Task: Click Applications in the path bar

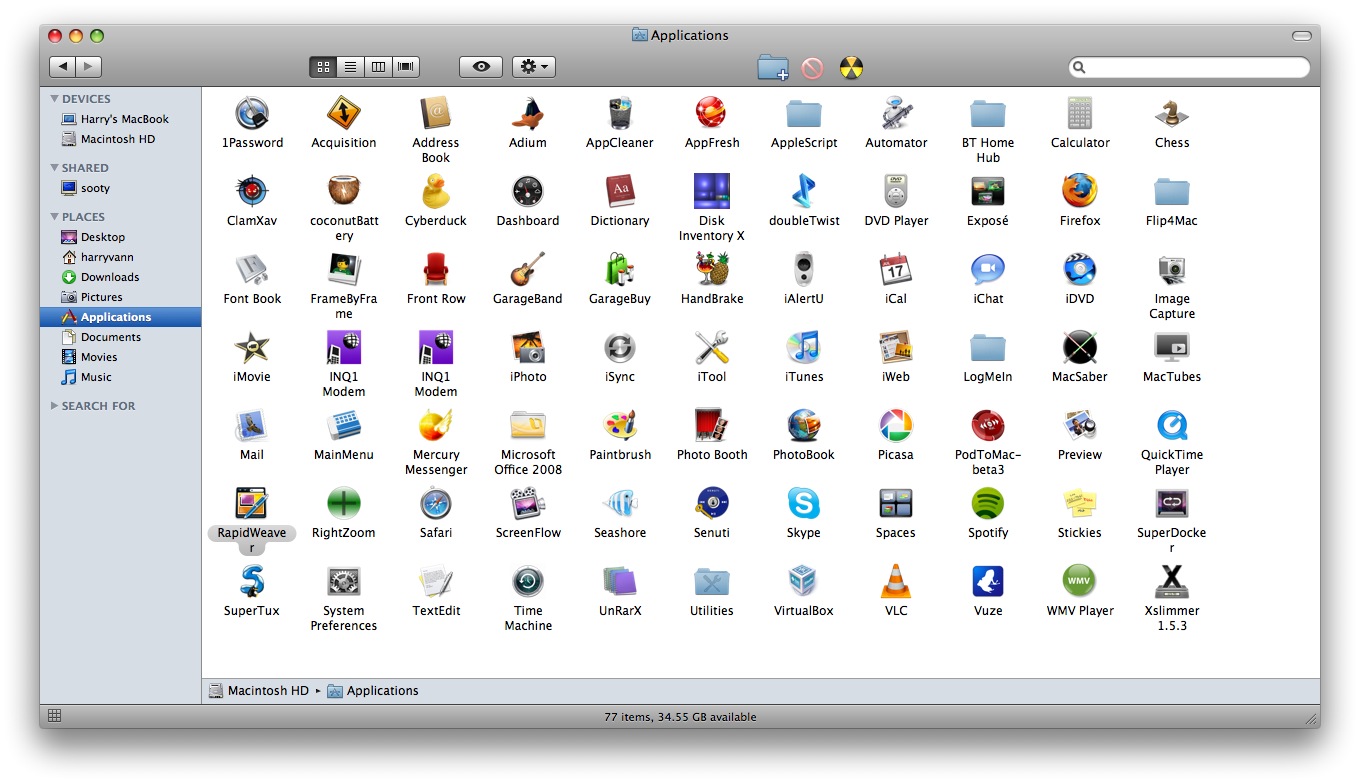Action: pos(373,691)
